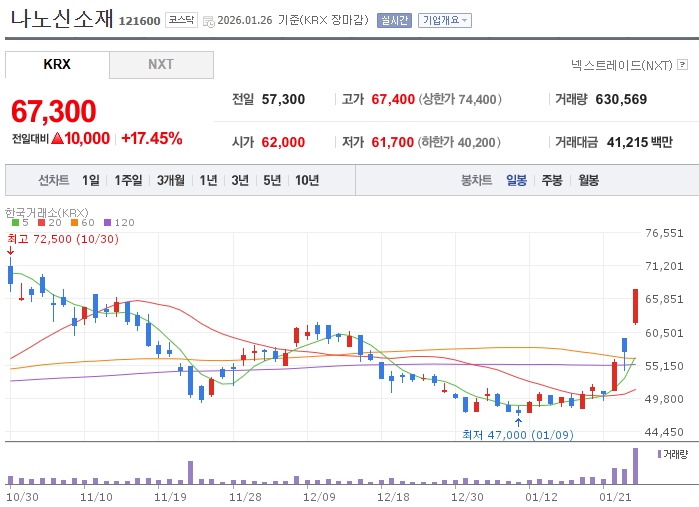Image resolution: width=699 pixels, height=507 pixels.
Task: Click the opening price value 62,000
Action: (x=284, y=142)
